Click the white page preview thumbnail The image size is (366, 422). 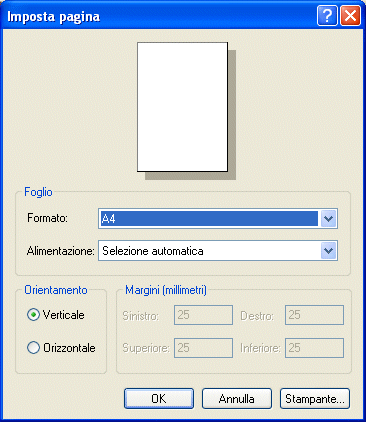pyautogui.click(x=183, y=107)
